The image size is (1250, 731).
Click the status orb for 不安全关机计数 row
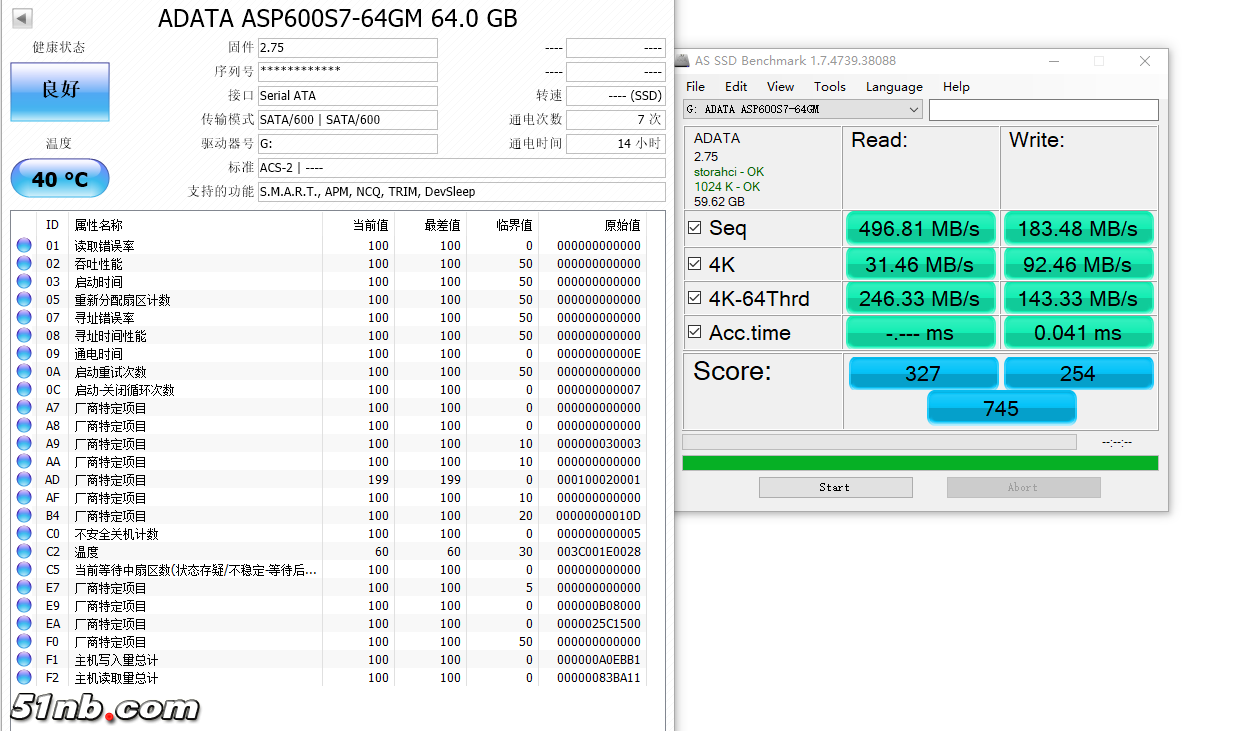(24, 534)
